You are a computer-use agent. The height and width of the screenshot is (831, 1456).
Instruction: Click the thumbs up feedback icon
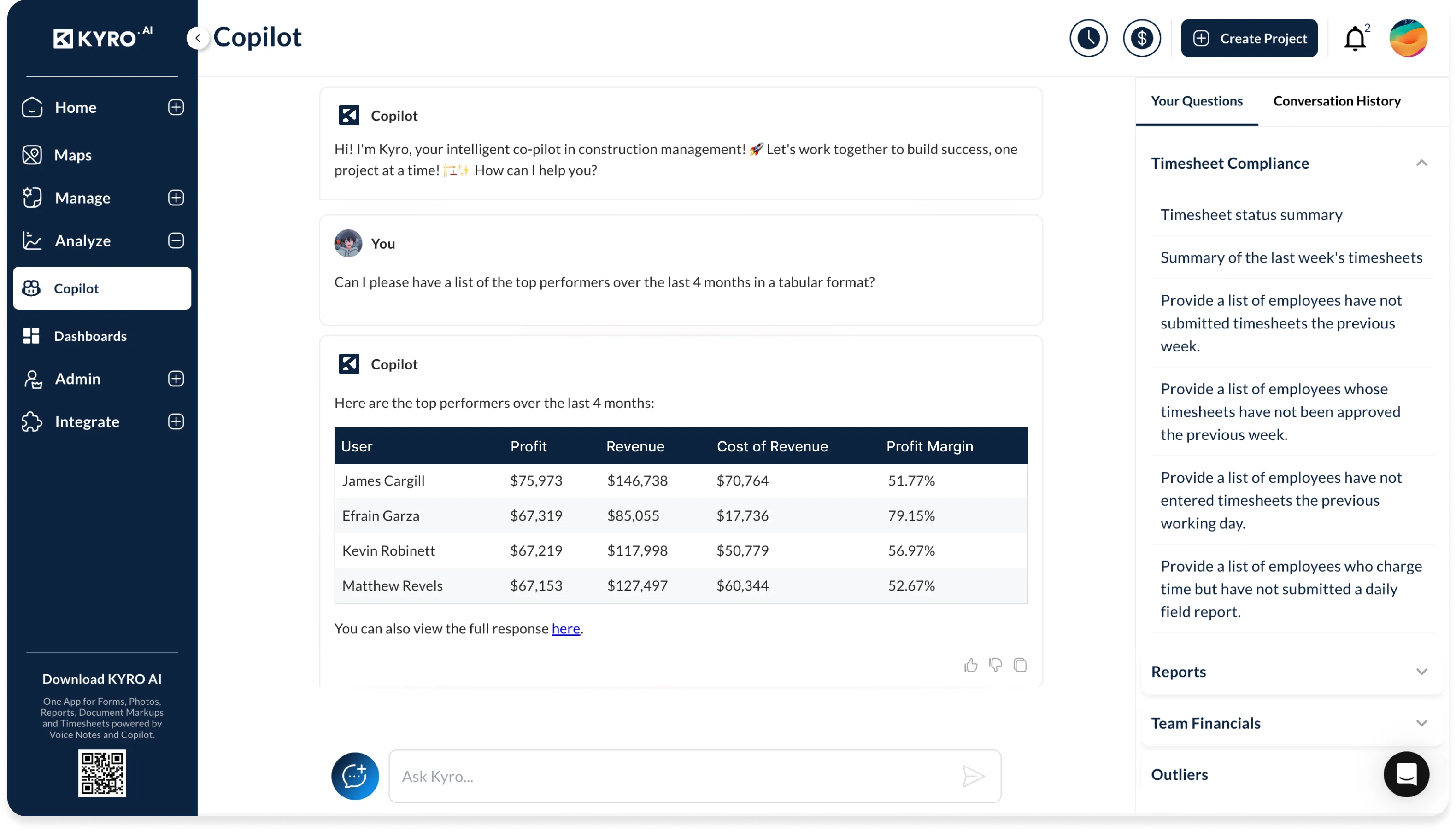coord(970,666)
